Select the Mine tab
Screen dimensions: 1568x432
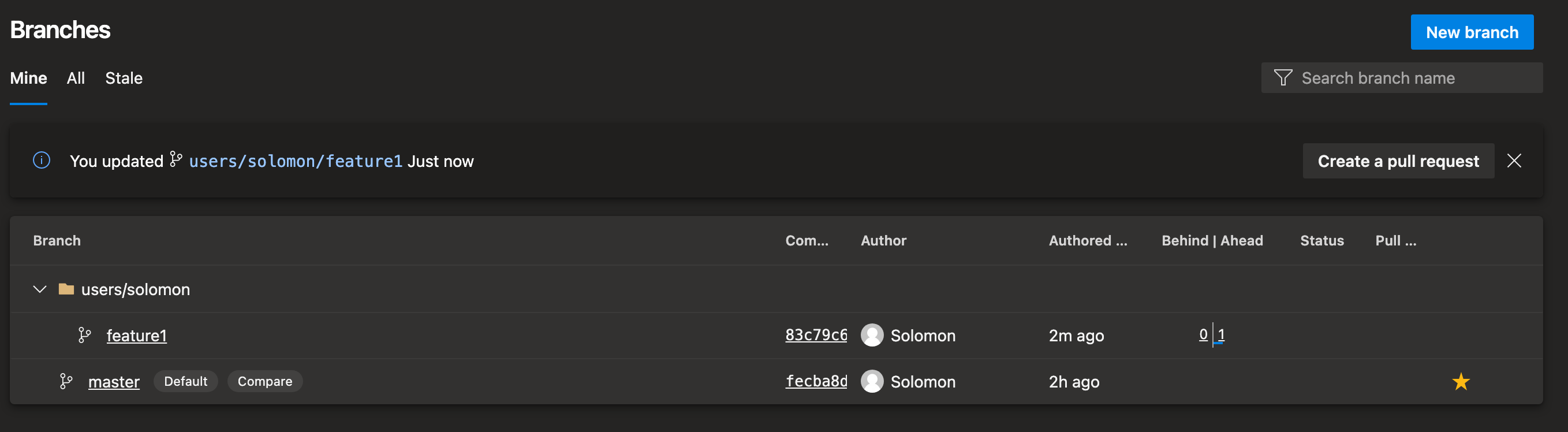tap(28, 78)
